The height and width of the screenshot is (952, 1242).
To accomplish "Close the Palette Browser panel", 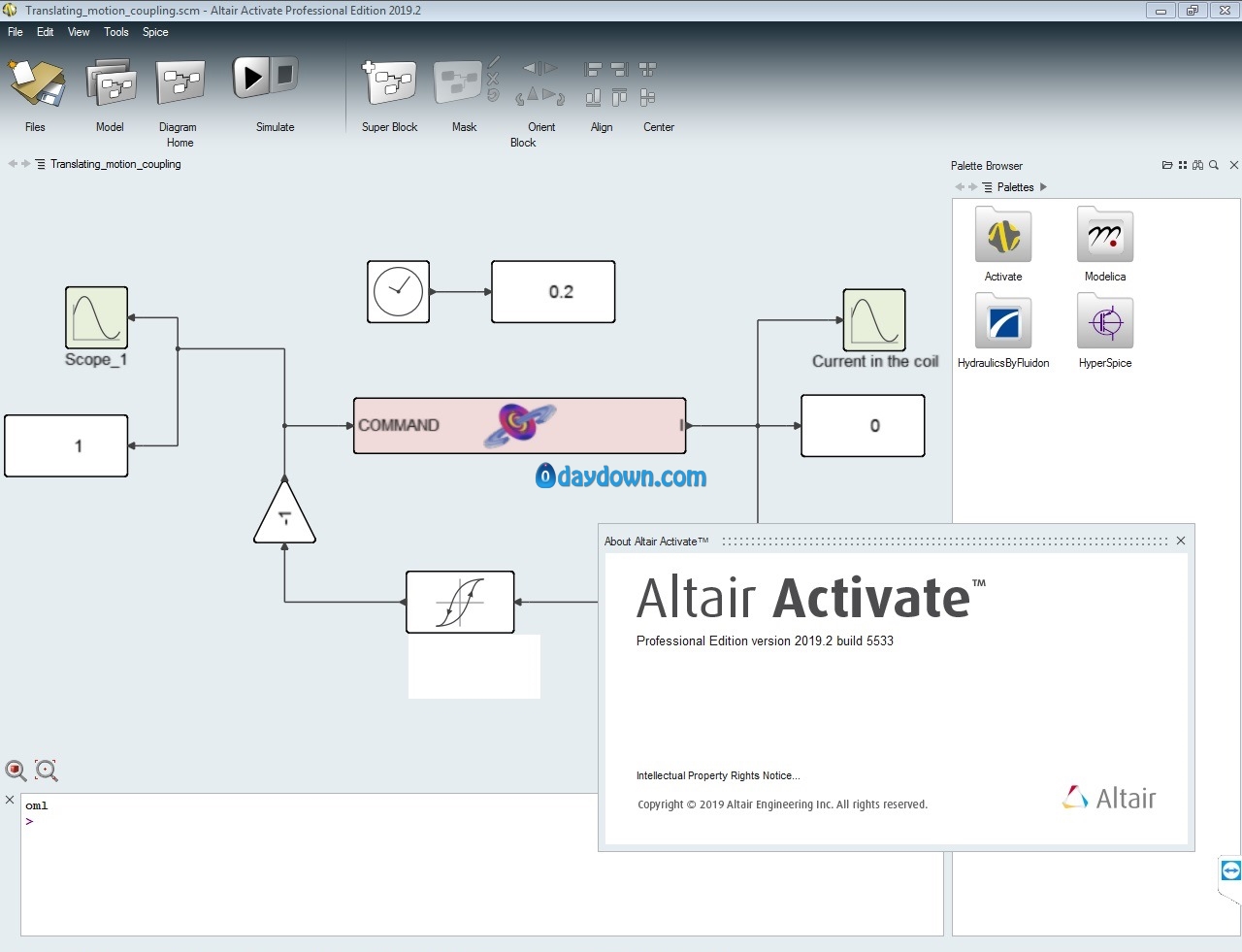I will pos(1234,165).
